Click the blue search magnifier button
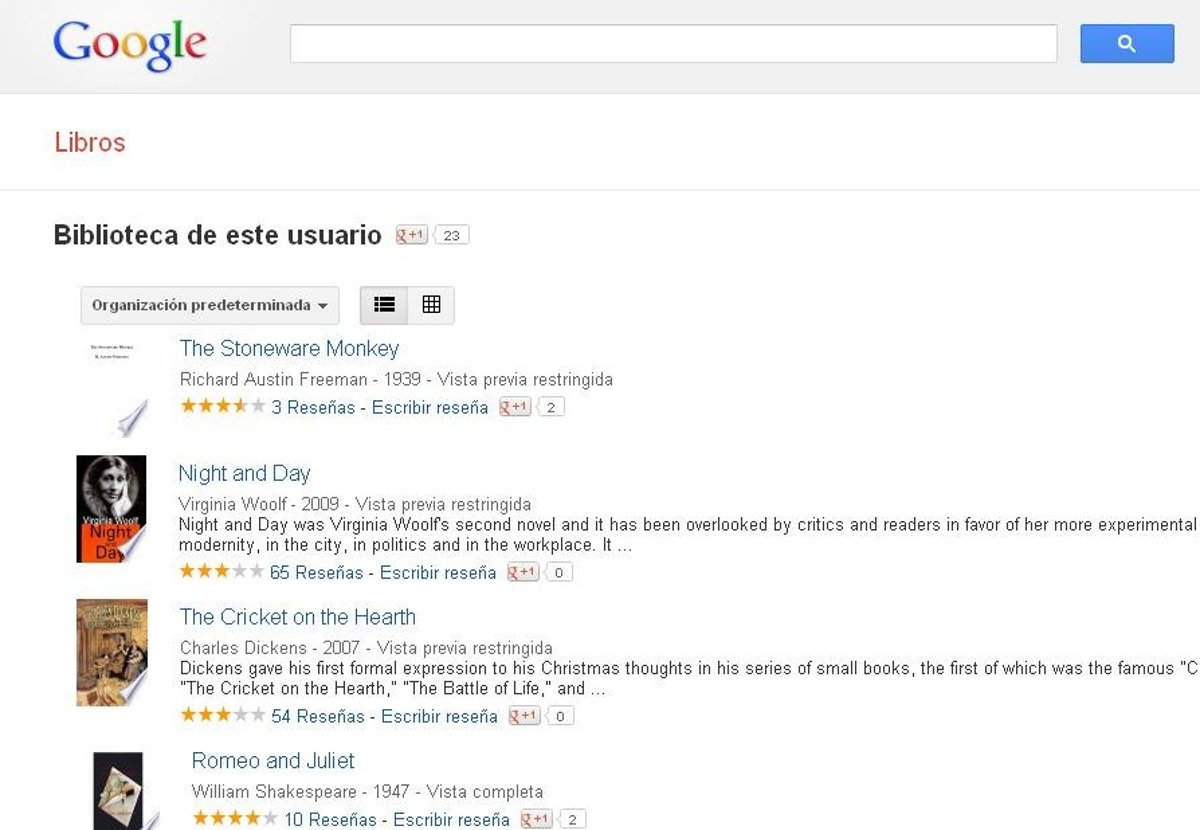The height and width of the screenshot is (830, 1200). (1126, 44)
